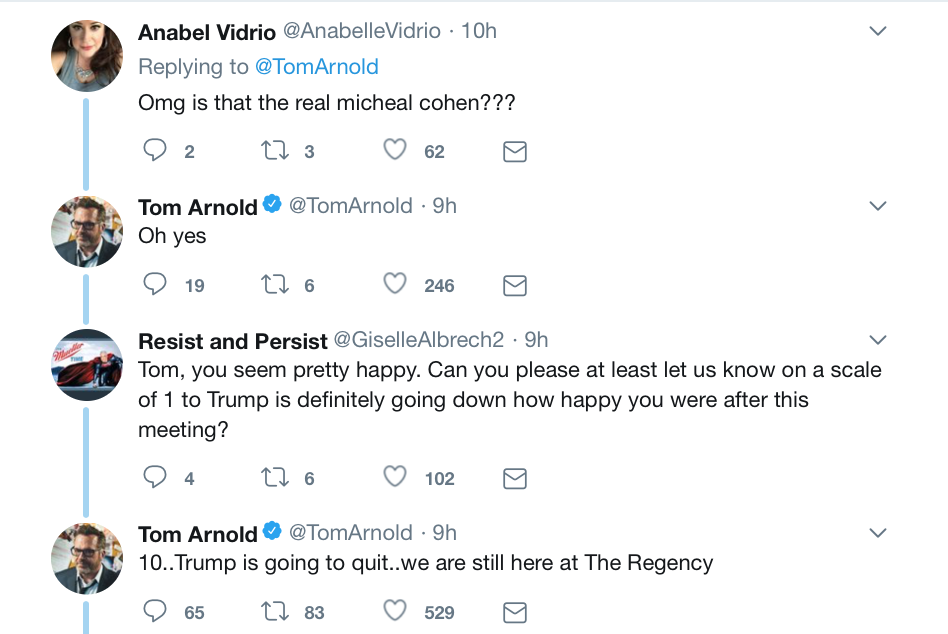Reply to Tom Arnold's 'Oh yes' tweet

[x=155, y=284]
